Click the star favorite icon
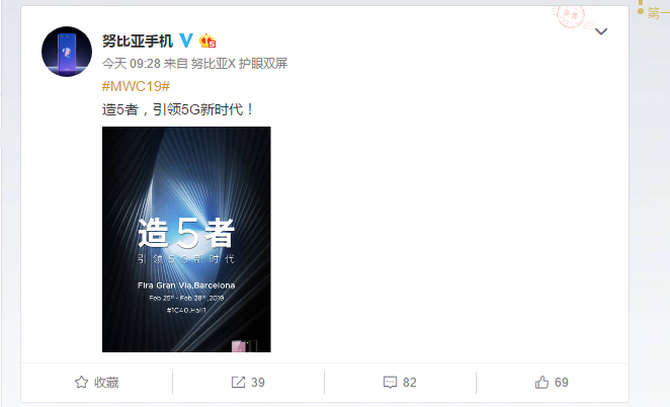The height and width of the screenshot is (407, 670). [x=81, y=382]
